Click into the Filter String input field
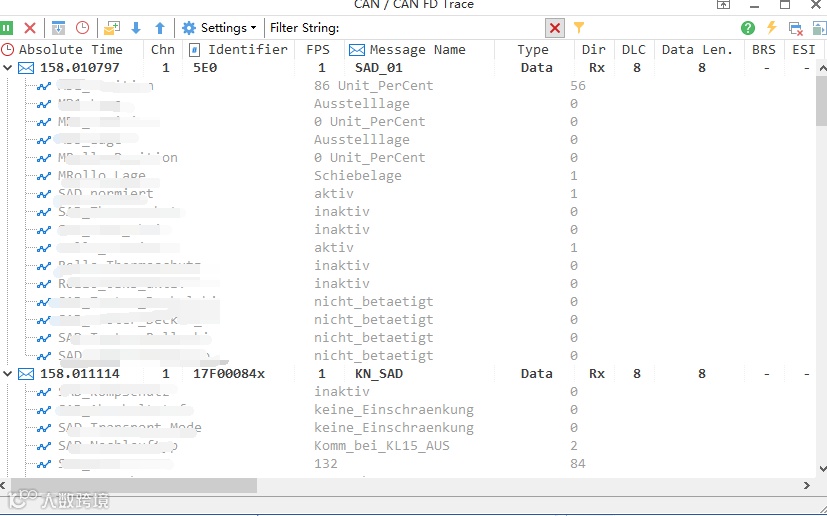 (440, 28)
